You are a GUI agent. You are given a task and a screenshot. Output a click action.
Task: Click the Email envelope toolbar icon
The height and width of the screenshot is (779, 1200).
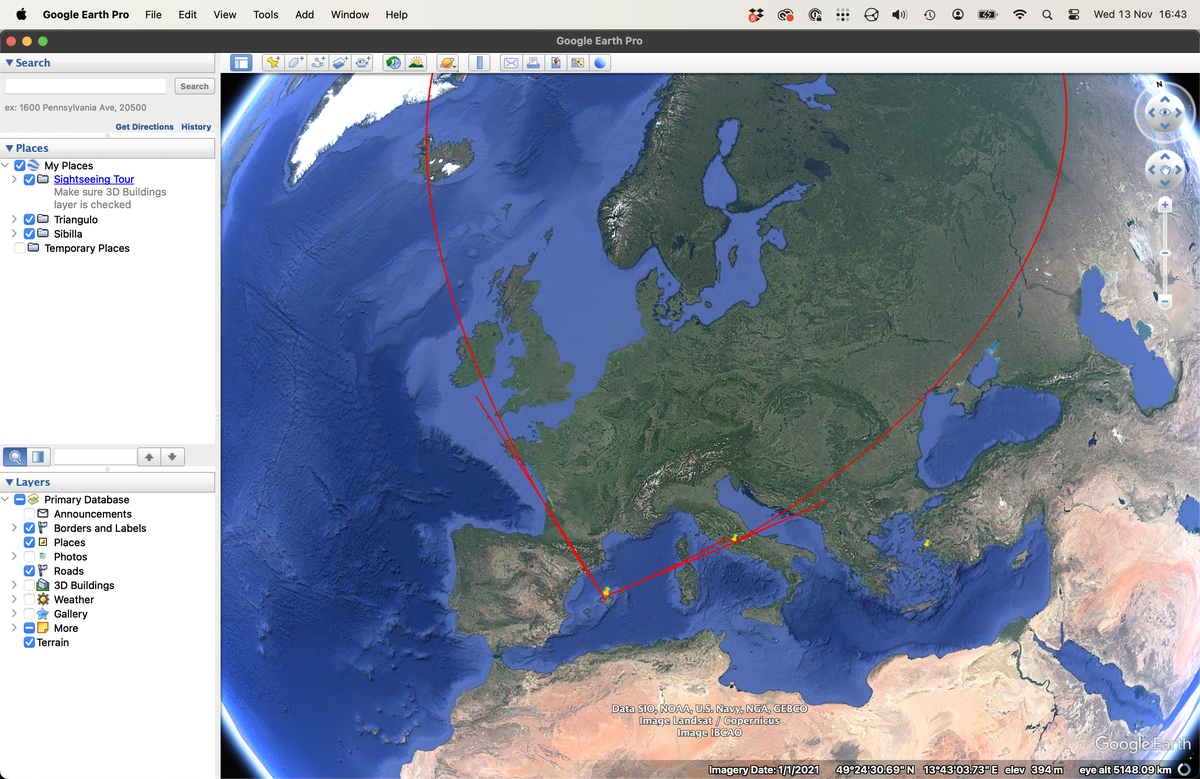coord(511,63)
